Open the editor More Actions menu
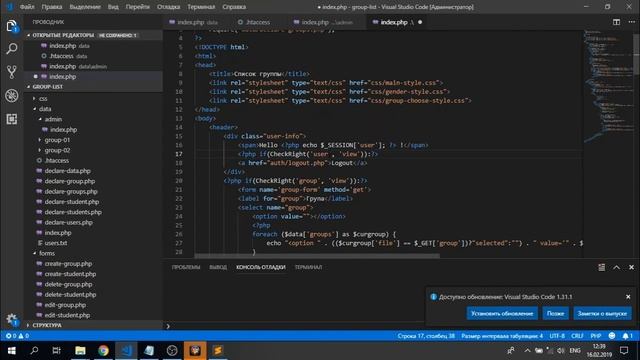The image size is (640, 360). [x=631, y=22]
